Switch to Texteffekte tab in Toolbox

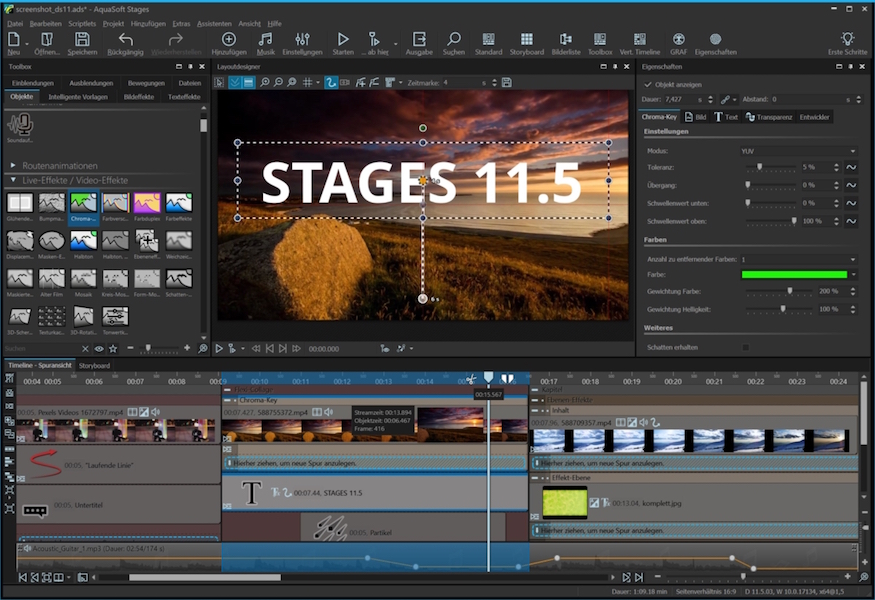coord(184,97)
